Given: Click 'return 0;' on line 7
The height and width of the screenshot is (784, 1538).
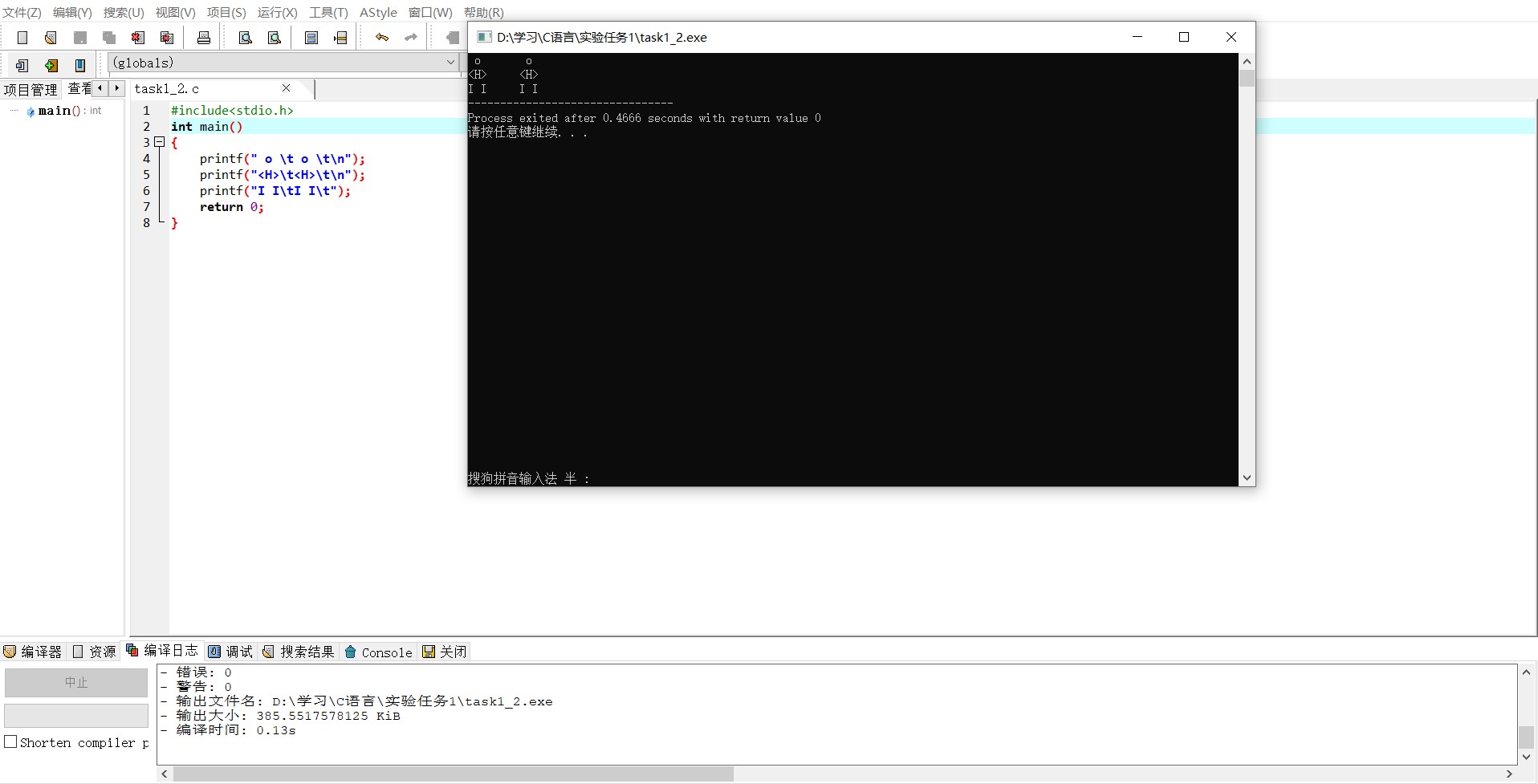Looking at the screenshot, I should 231,207.
